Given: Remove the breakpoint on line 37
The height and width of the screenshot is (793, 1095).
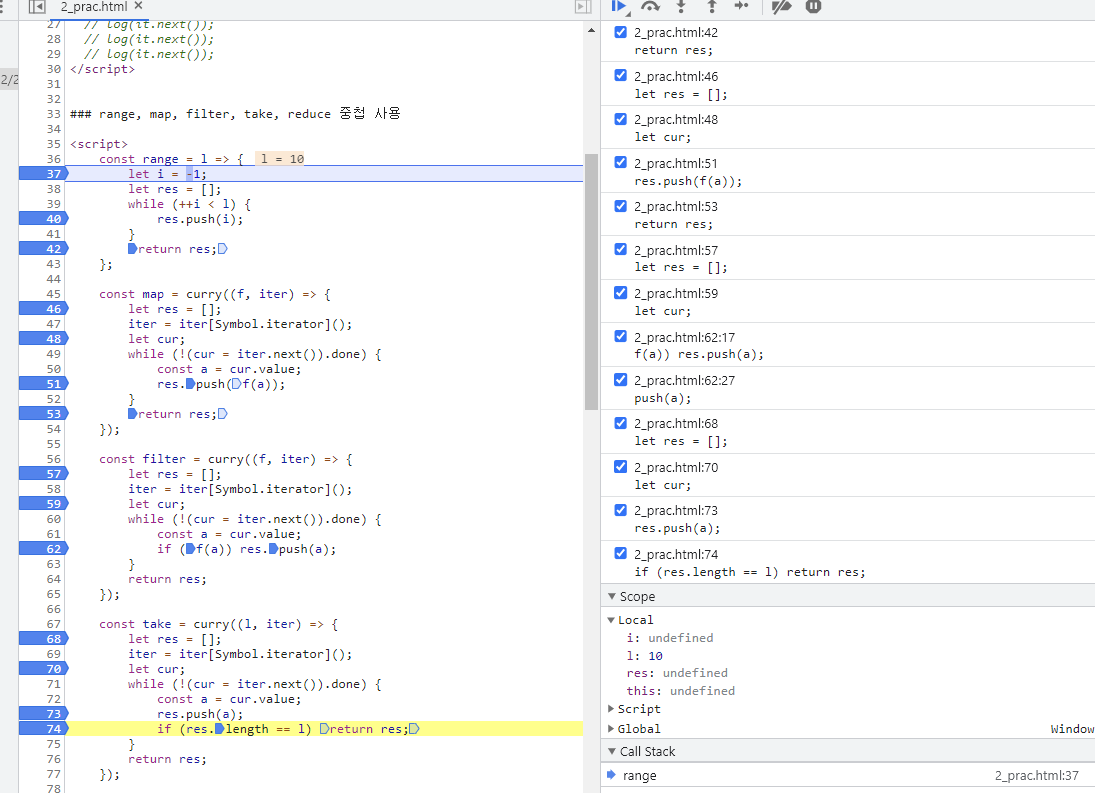Looking at the screenshot, I should click(x=43, y=174).
